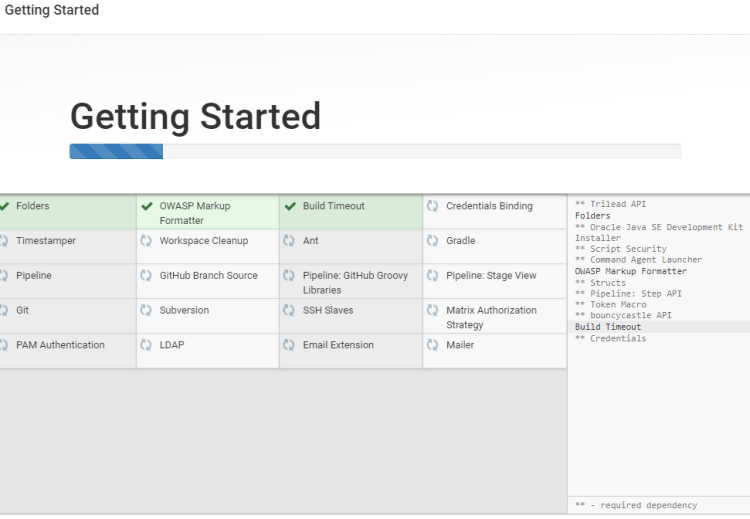Click Oracle Java SE Development Kit log line

click(659, 232)
